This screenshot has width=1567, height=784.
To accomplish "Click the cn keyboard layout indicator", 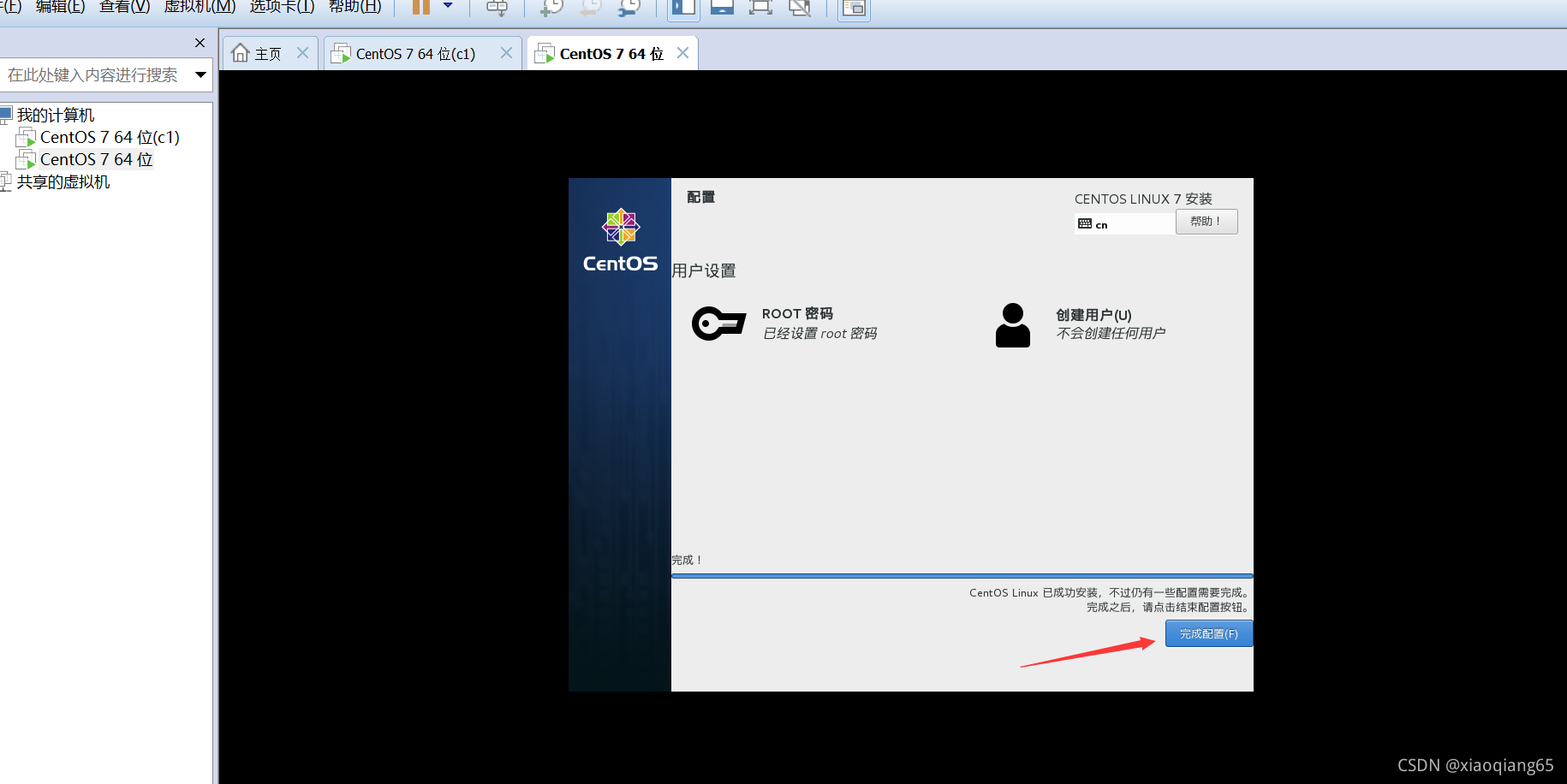I will tap(1124, 224).
